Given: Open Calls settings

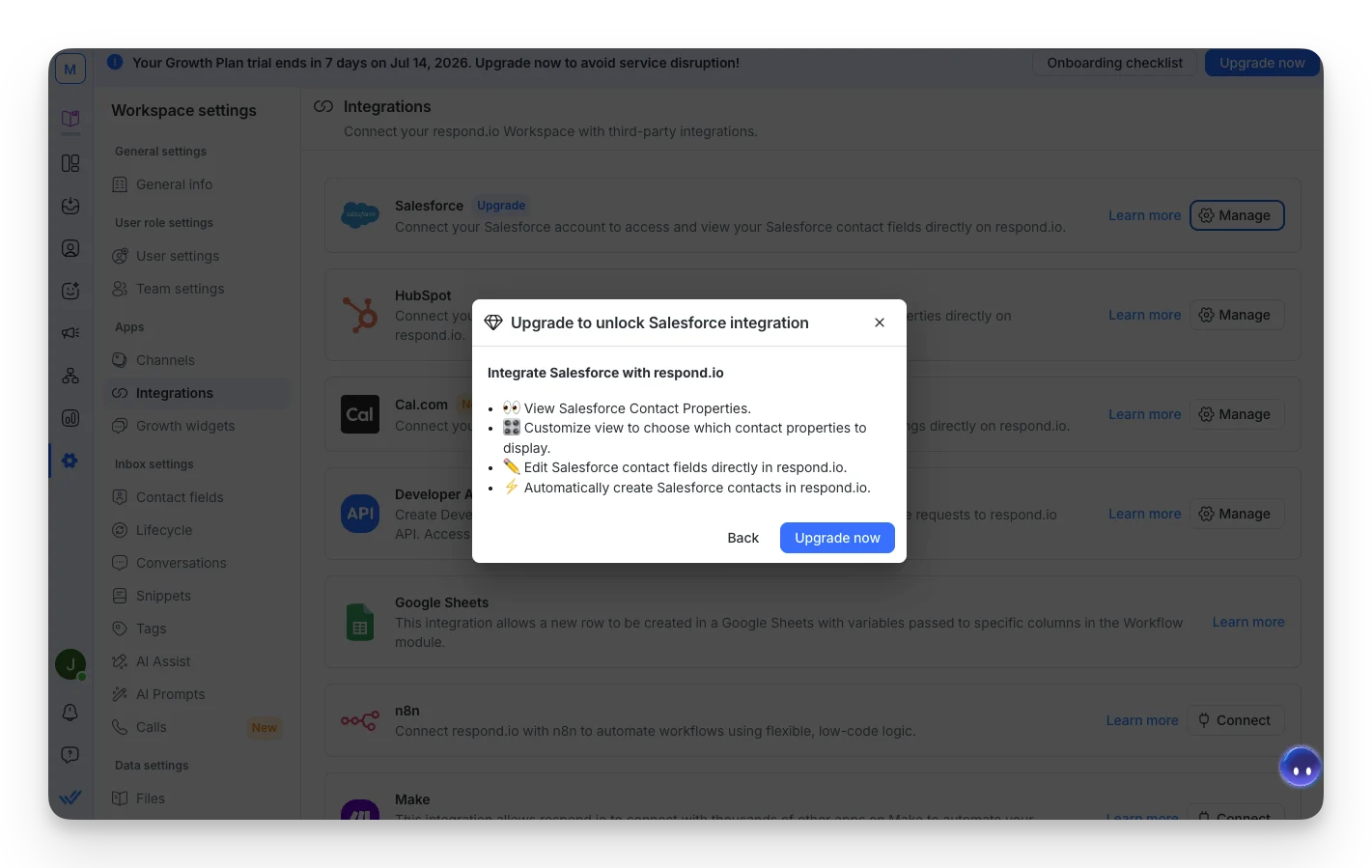Looking at the screenshot, I should click(x=196, y=727).
